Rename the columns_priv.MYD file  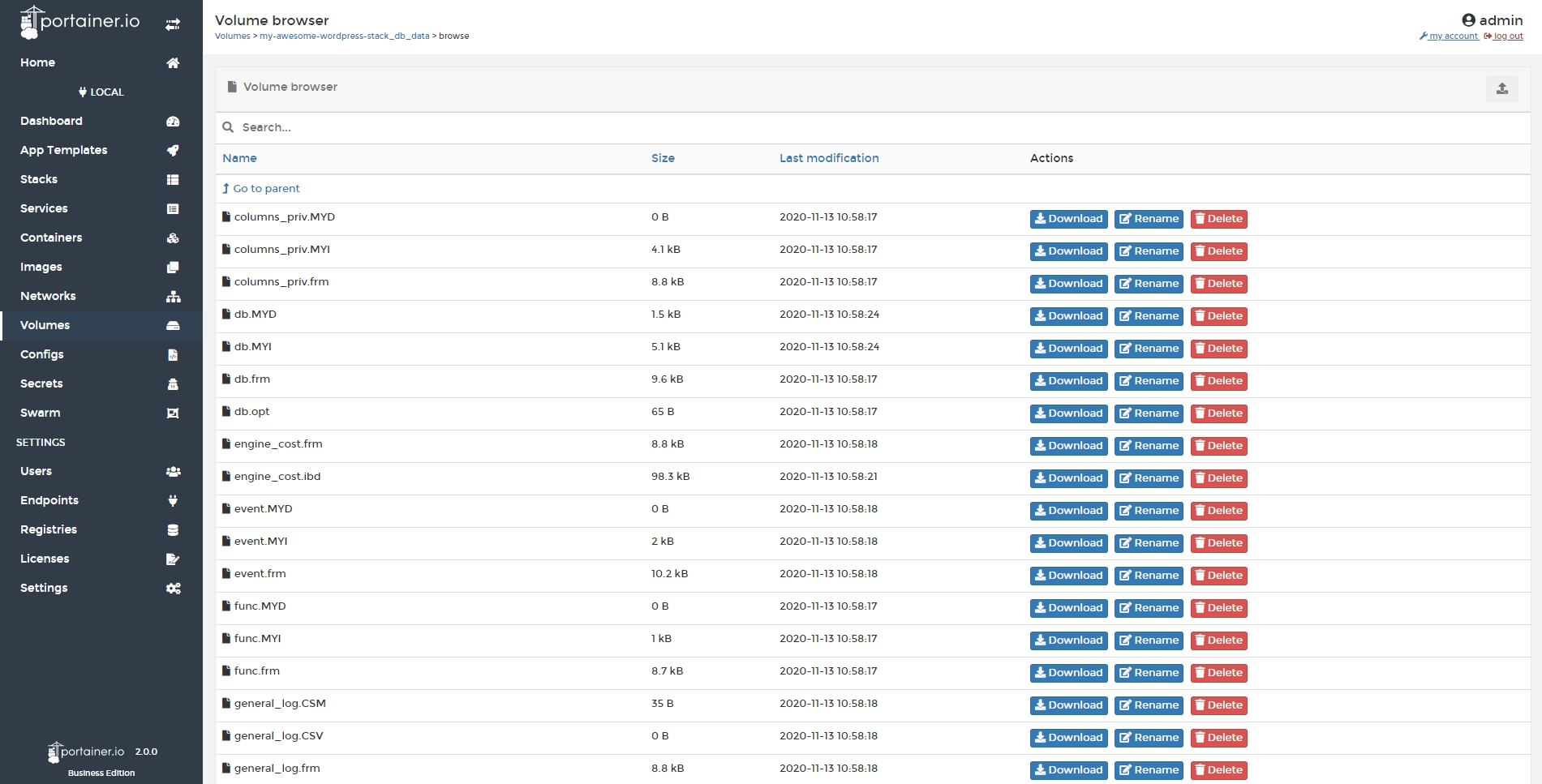click(x=1149, y=219)
